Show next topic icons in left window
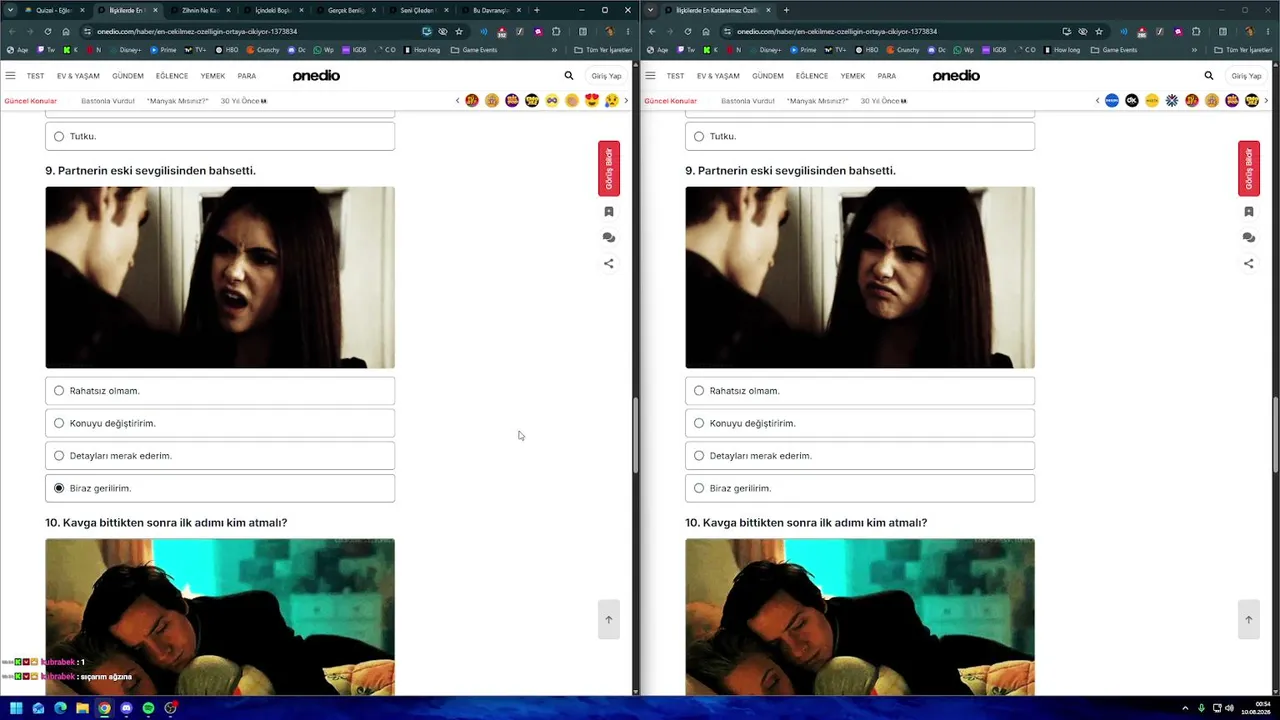Image resolution: width=1280 pixels, height=720 pixels. 626,101
